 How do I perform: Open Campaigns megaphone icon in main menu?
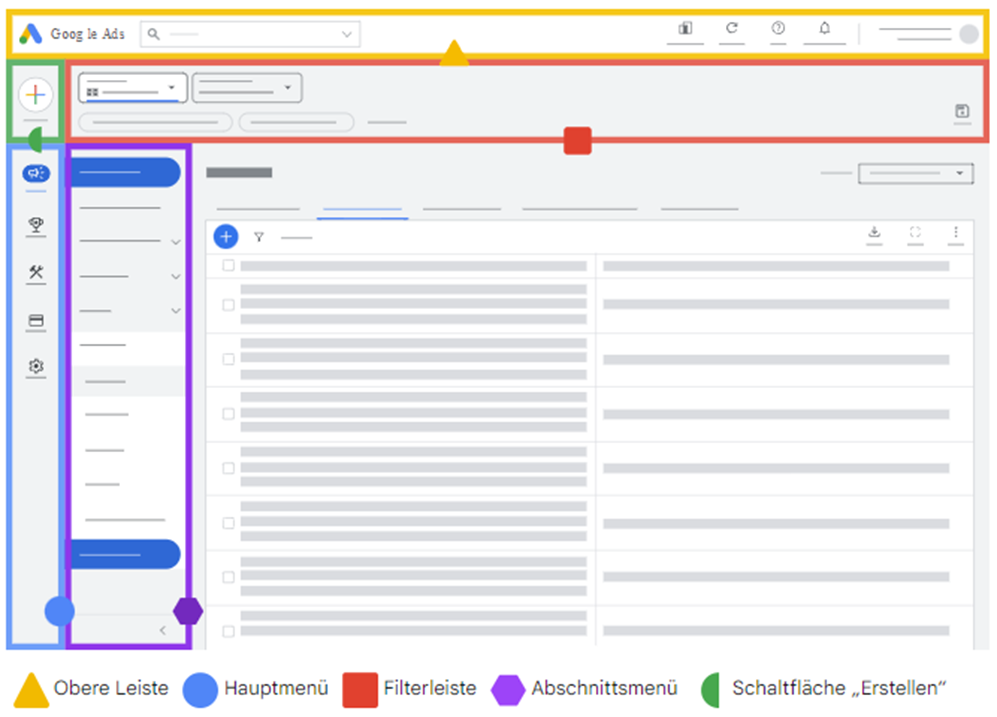click(x=36, y=173)
